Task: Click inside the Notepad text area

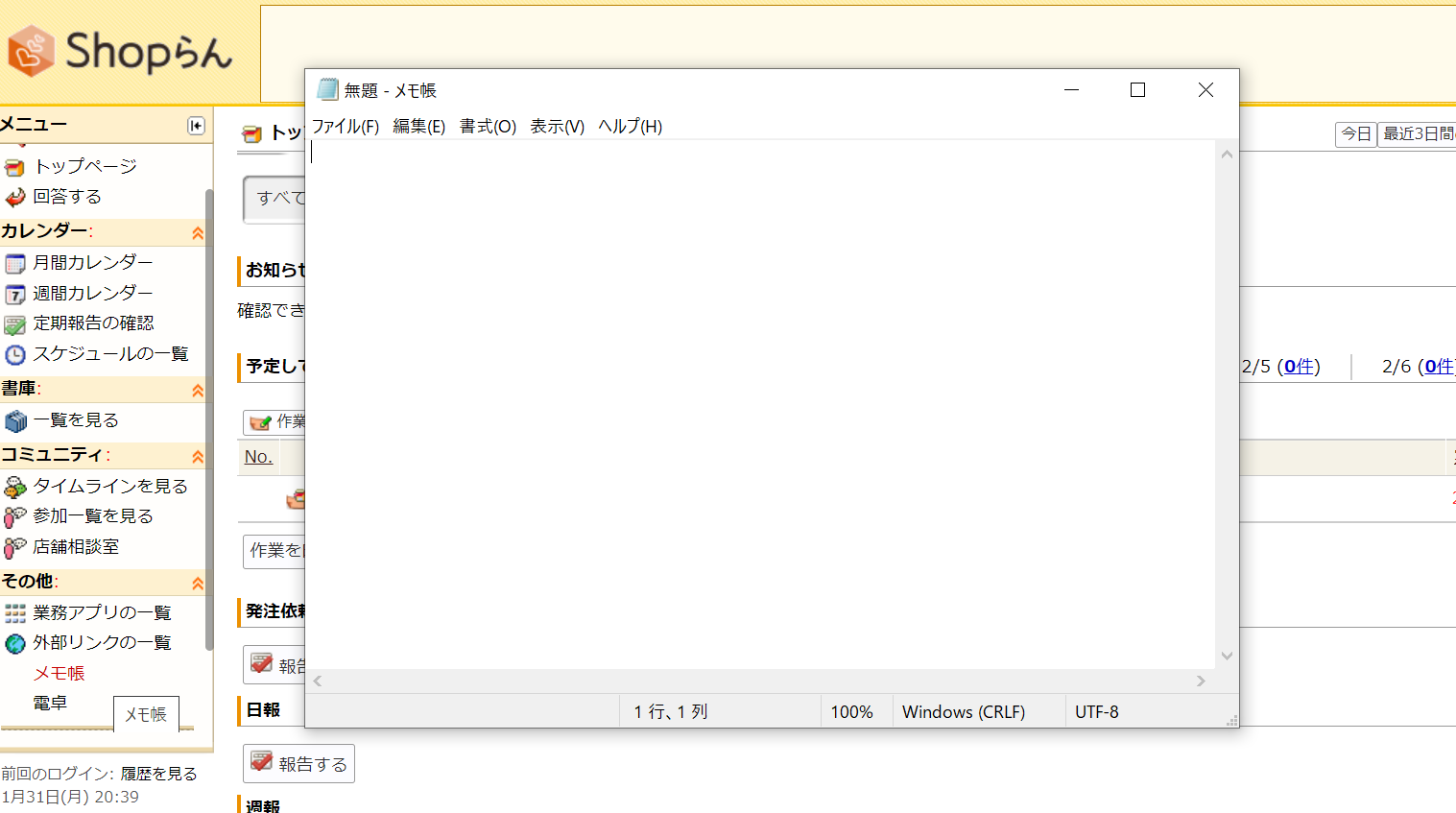Action: (758, 403)
